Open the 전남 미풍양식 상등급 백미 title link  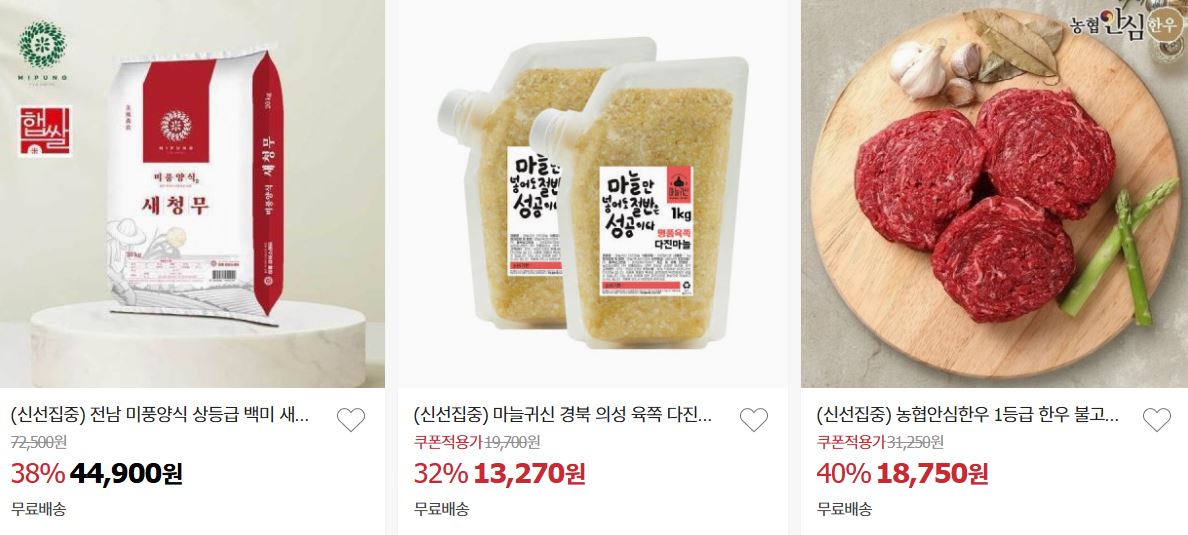160,415
